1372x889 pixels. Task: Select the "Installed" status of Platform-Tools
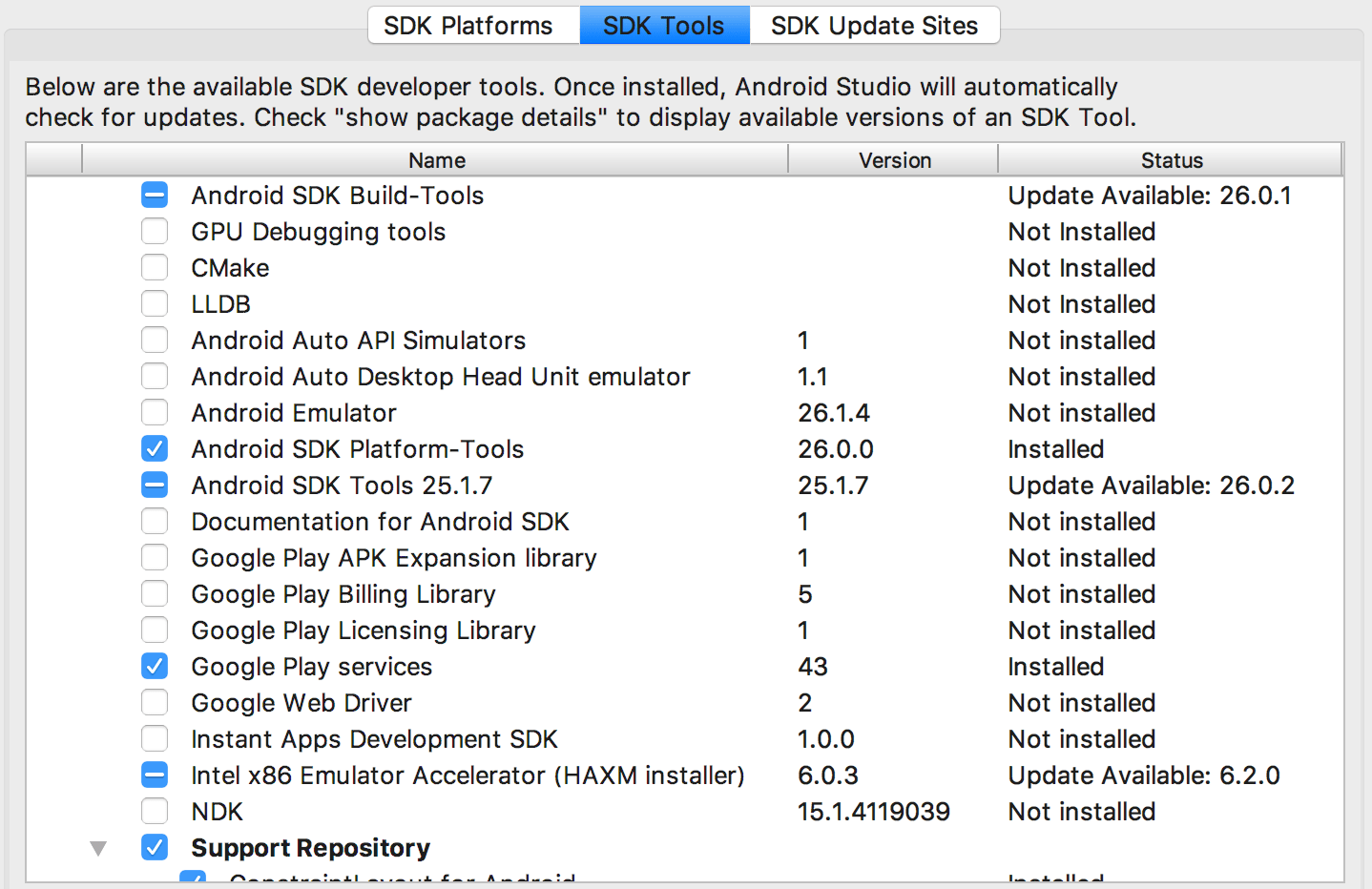click(1056, 449)
